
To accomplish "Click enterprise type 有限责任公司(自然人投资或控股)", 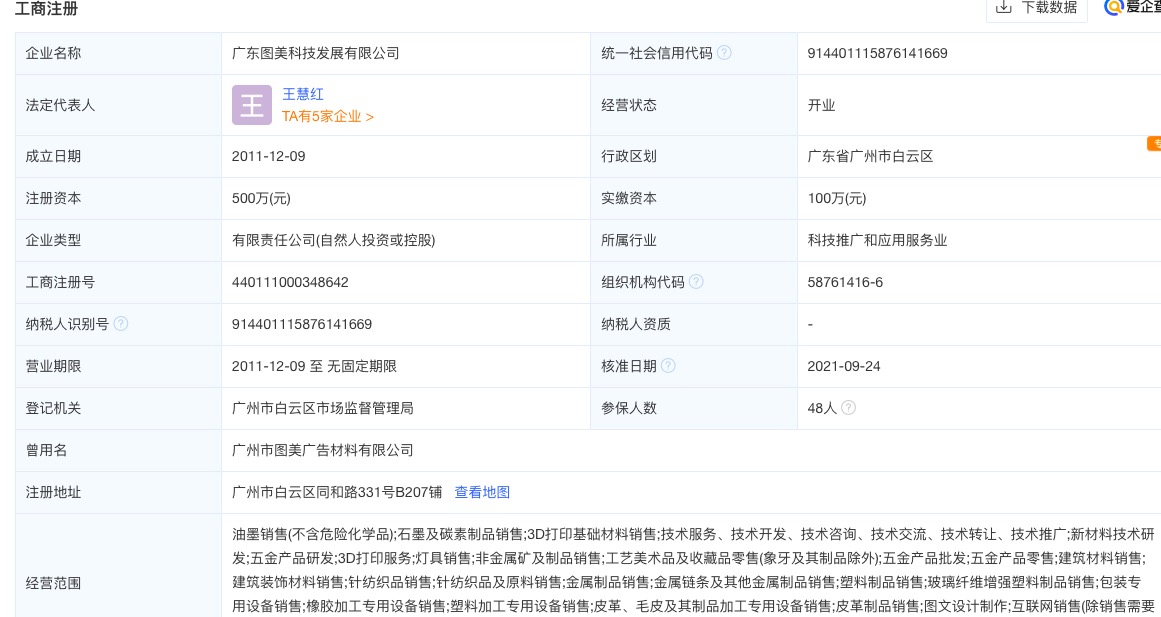I will [334, 240].
